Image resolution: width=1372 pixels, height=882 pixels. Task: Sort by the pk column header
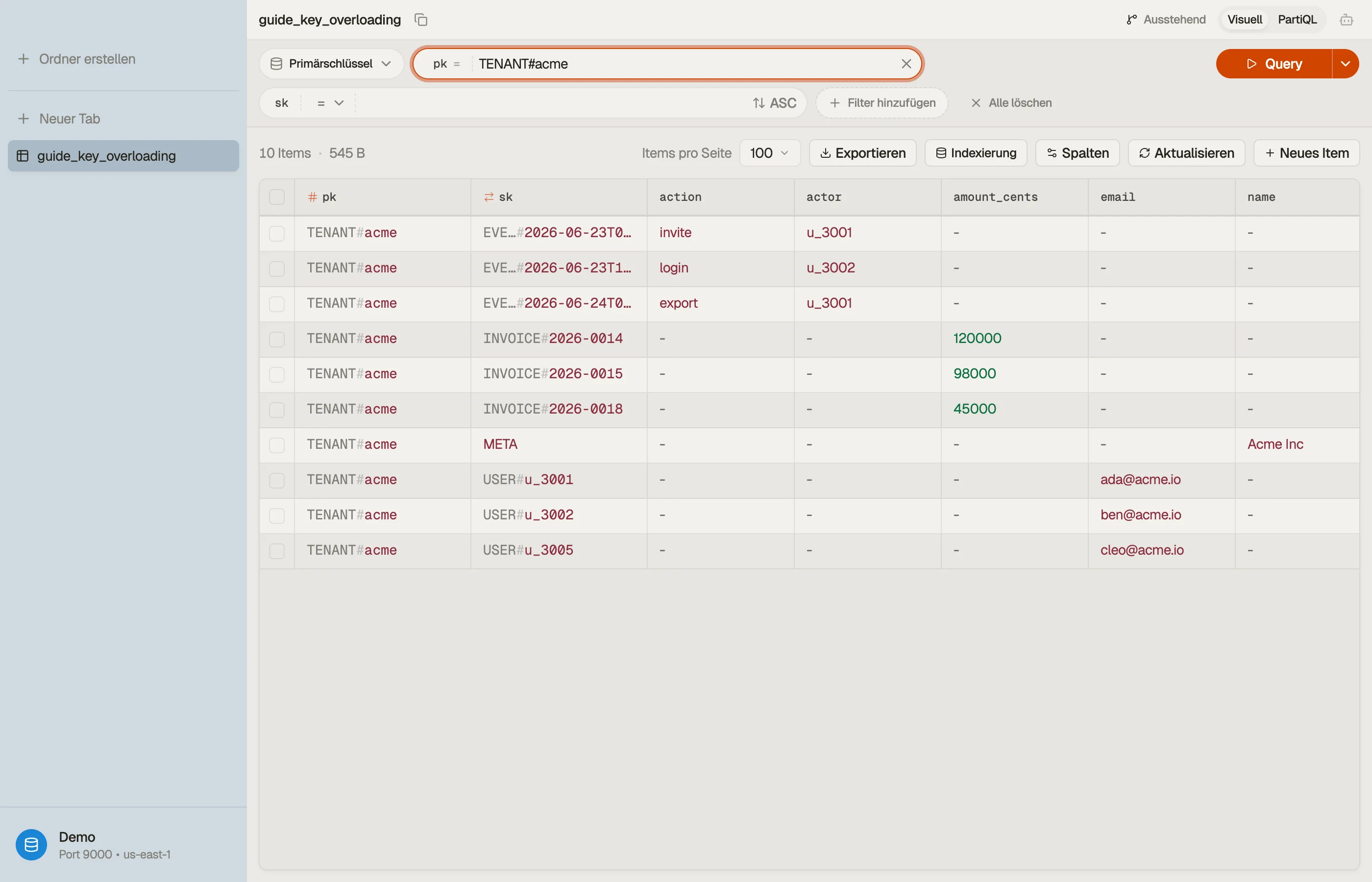point(383,197)
